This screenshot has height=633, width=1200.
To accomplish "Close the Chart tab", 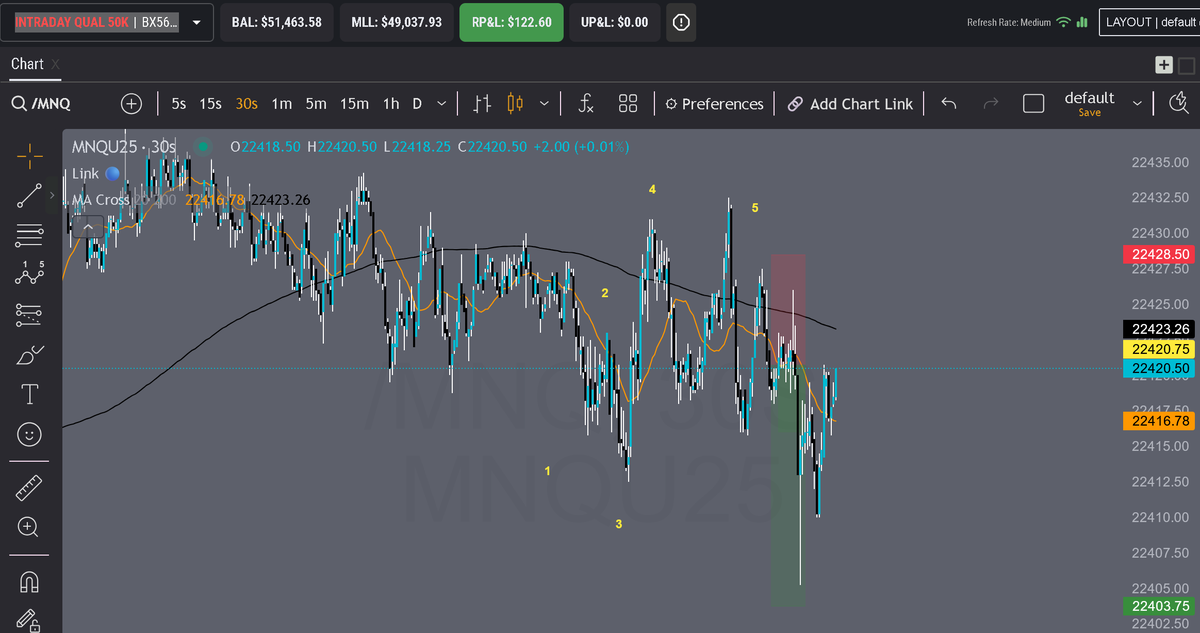I will click(x=56, y=65).
